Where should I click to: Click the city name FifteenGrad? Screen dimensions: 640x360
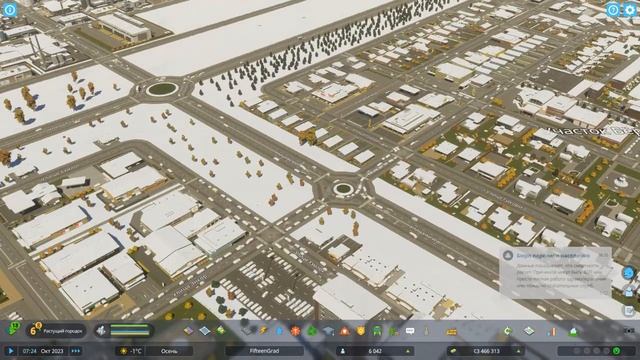click(264, 351)
